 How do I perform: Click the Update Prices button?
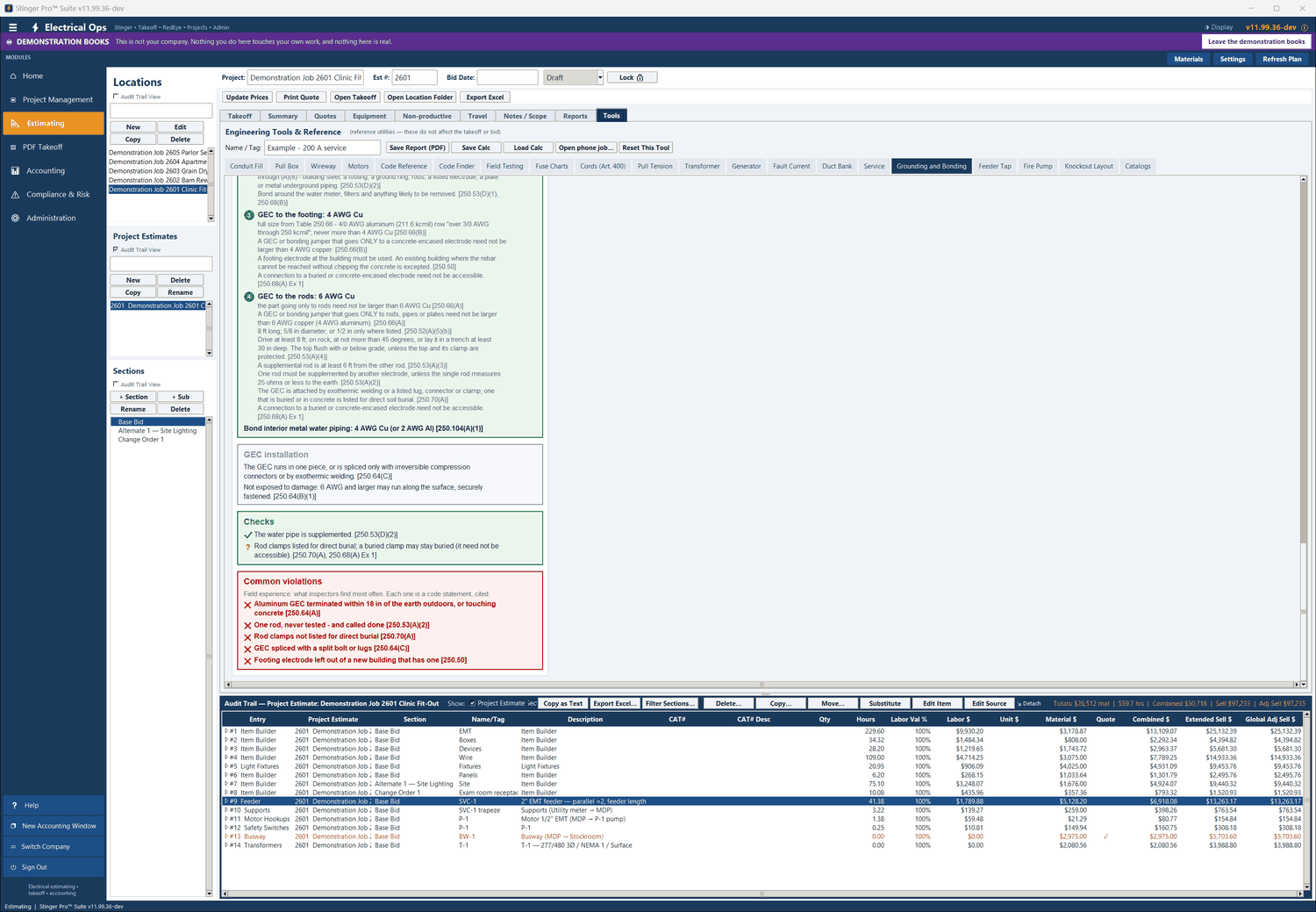click(247, 97)
